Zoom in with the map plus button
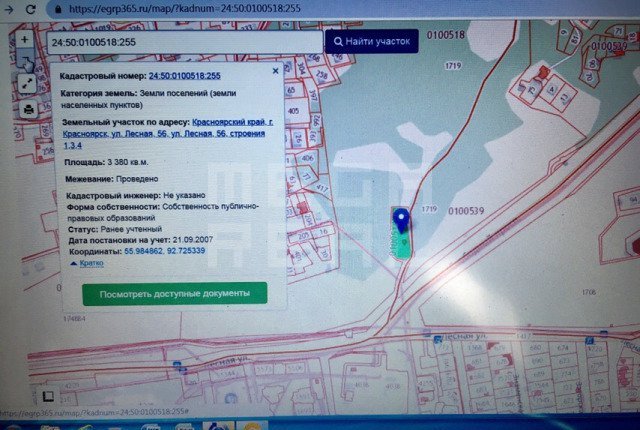This screenshot has width=640, height=430. tap(24, 39)
